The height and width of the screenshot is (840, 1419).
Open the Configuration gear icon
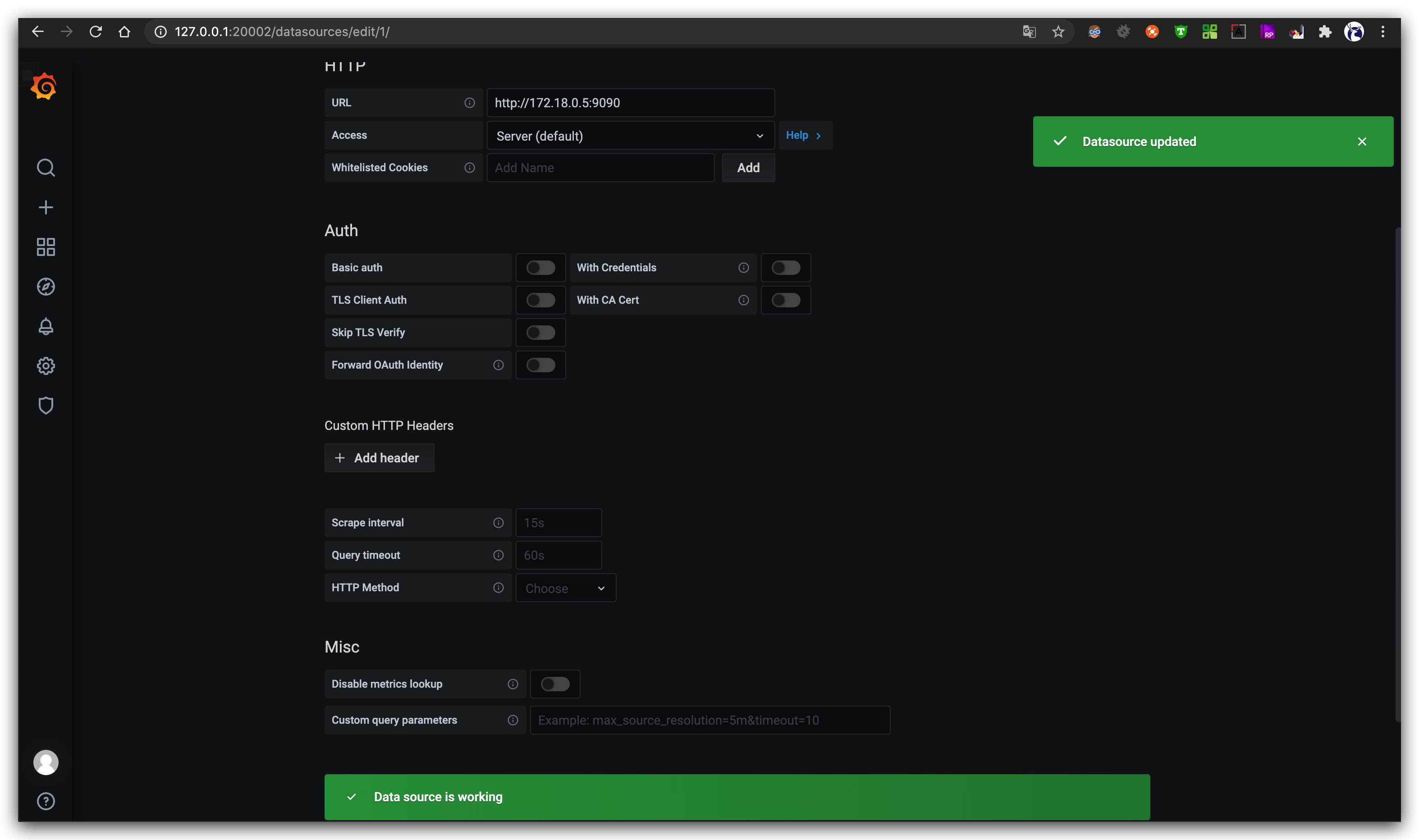click(x=46, y=365)
